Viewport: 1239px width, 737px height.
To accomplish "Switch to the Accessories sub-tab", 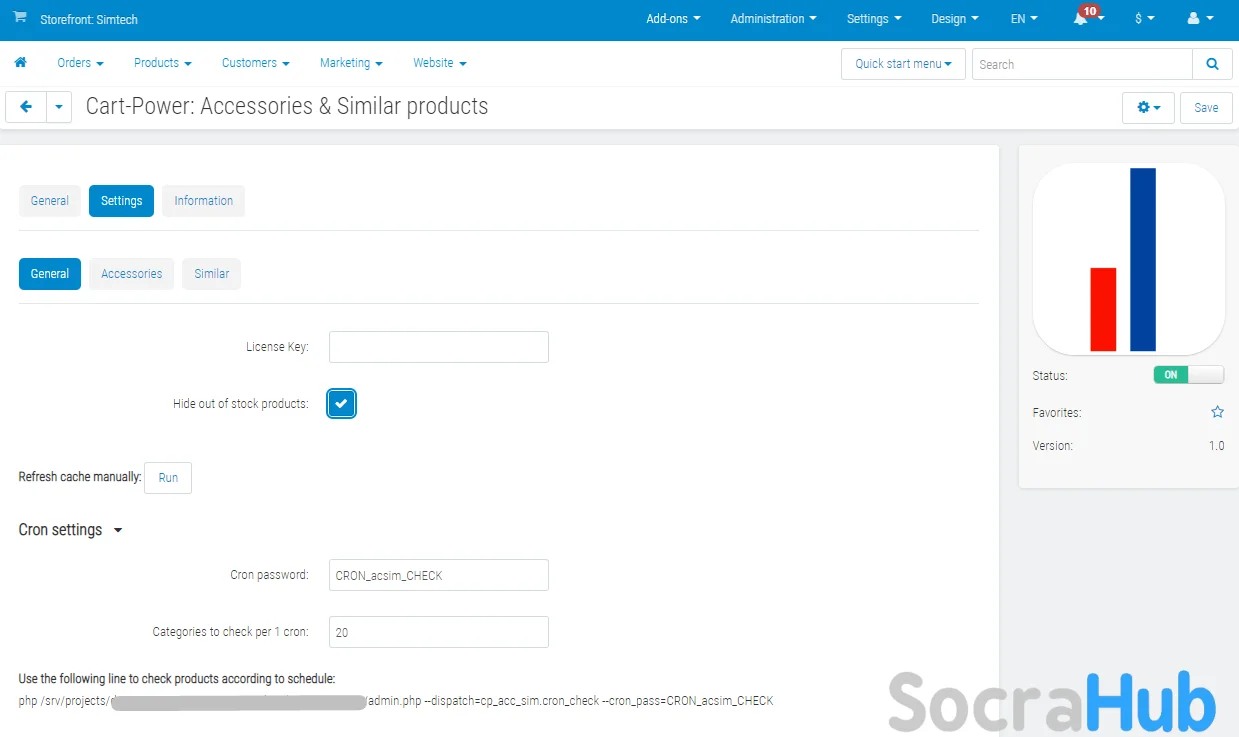I will click(132, 274).
